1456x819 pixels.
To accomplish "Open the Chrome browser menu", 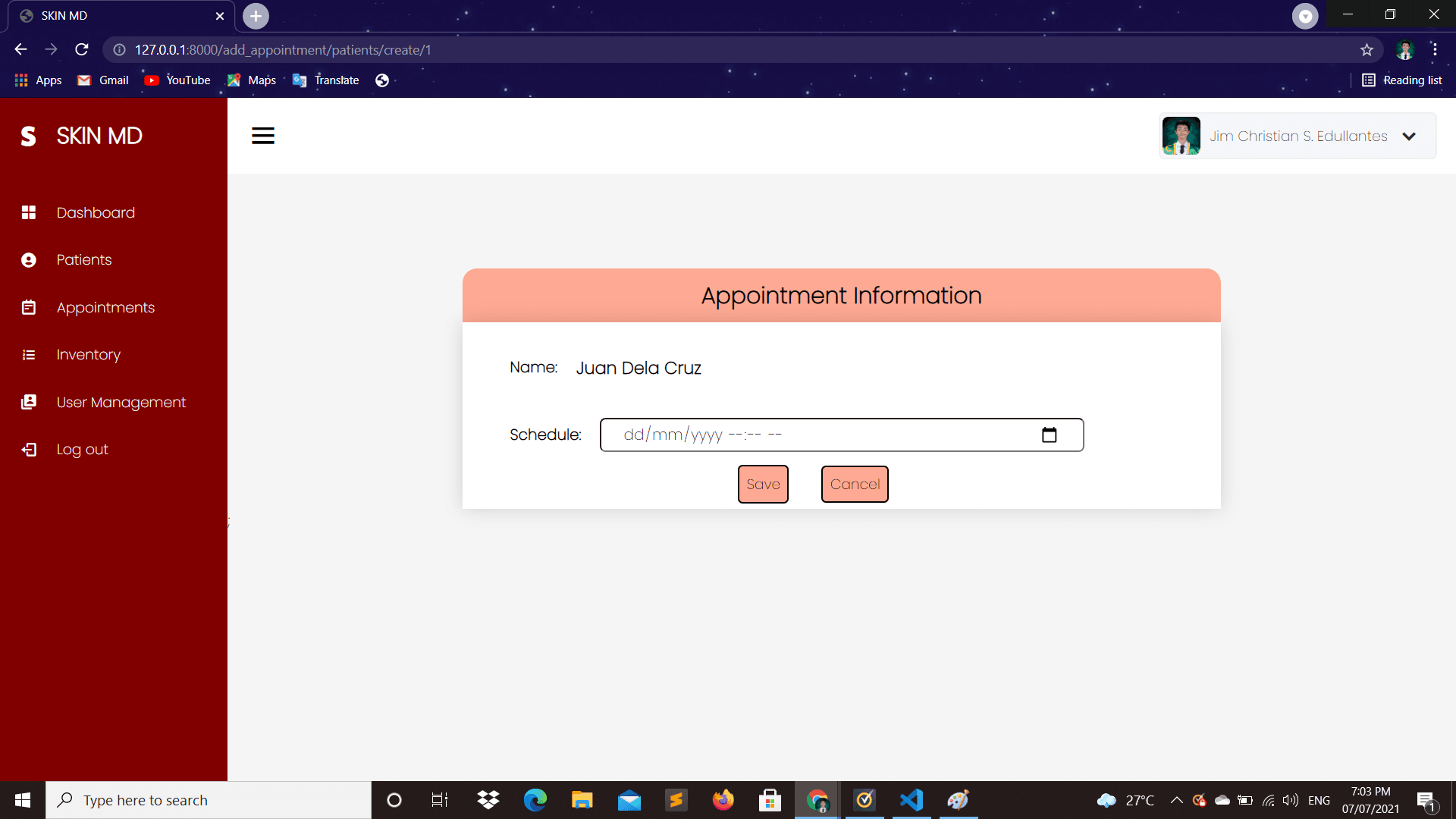I will click(x=1434, y=49).
